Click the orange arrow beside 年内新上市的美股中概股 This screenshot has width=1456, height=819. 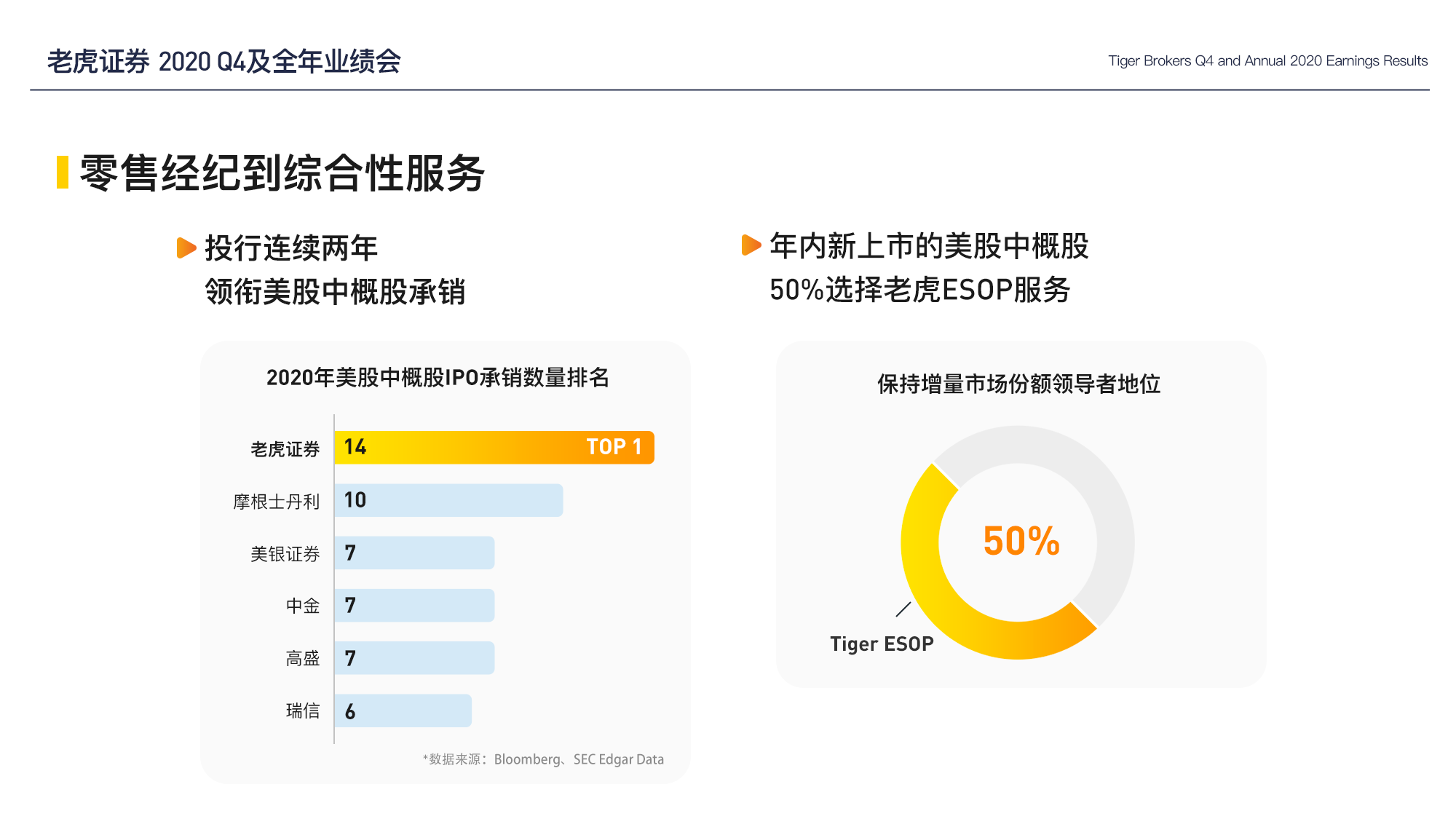coord(751,245)
